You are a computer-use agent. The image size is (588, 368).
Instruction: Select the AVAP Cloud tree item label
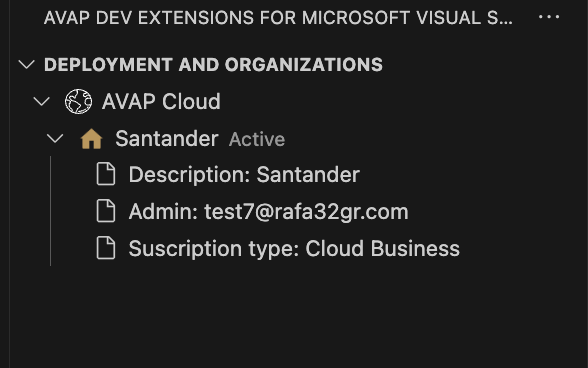pos(161,101)
